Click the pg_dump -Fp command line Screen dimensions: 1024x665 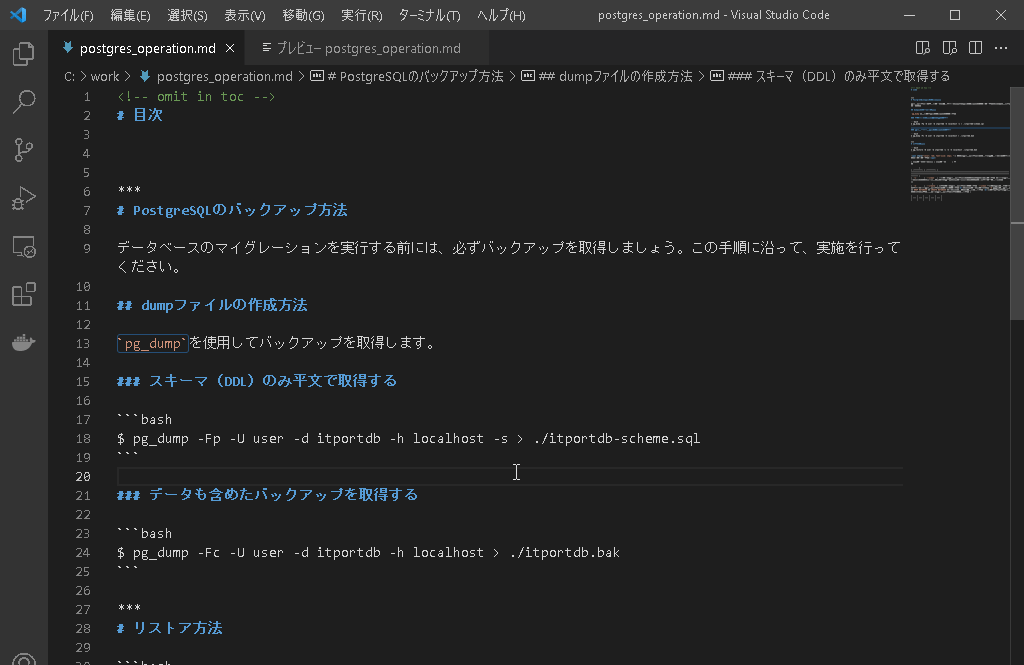[409, 438]
